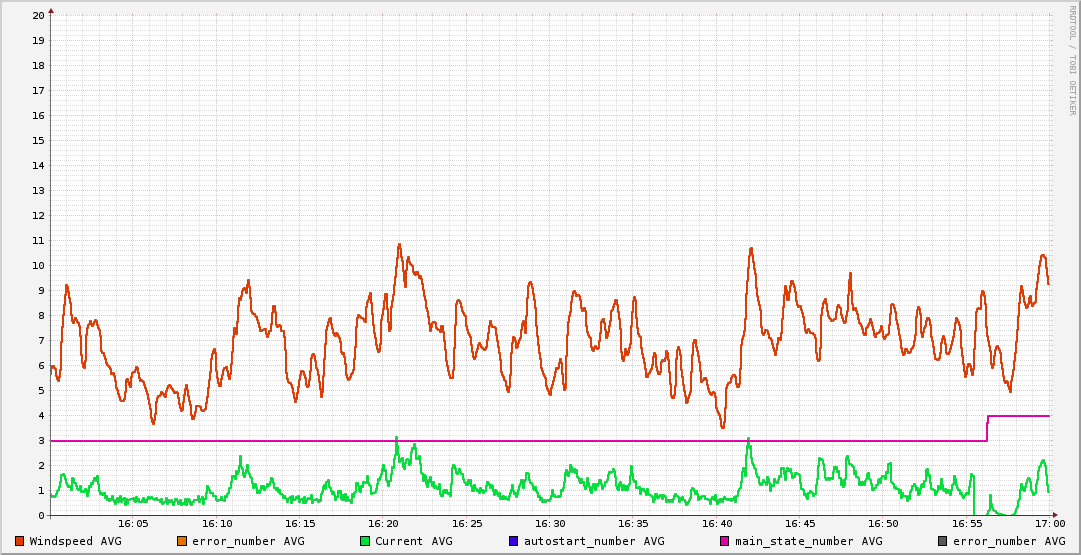The height and width of the screenshot is (555, 1081).
Task: Click the y-axis value 20 label
Action: tap(38, 16)
